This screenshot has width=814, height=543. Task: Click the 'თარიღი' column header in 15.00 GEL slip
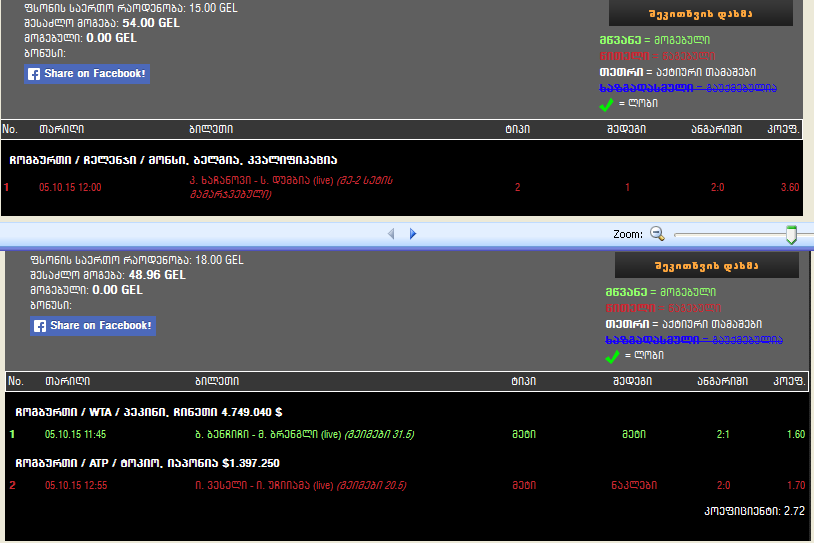pyautogui.click(x=62, y=129)
